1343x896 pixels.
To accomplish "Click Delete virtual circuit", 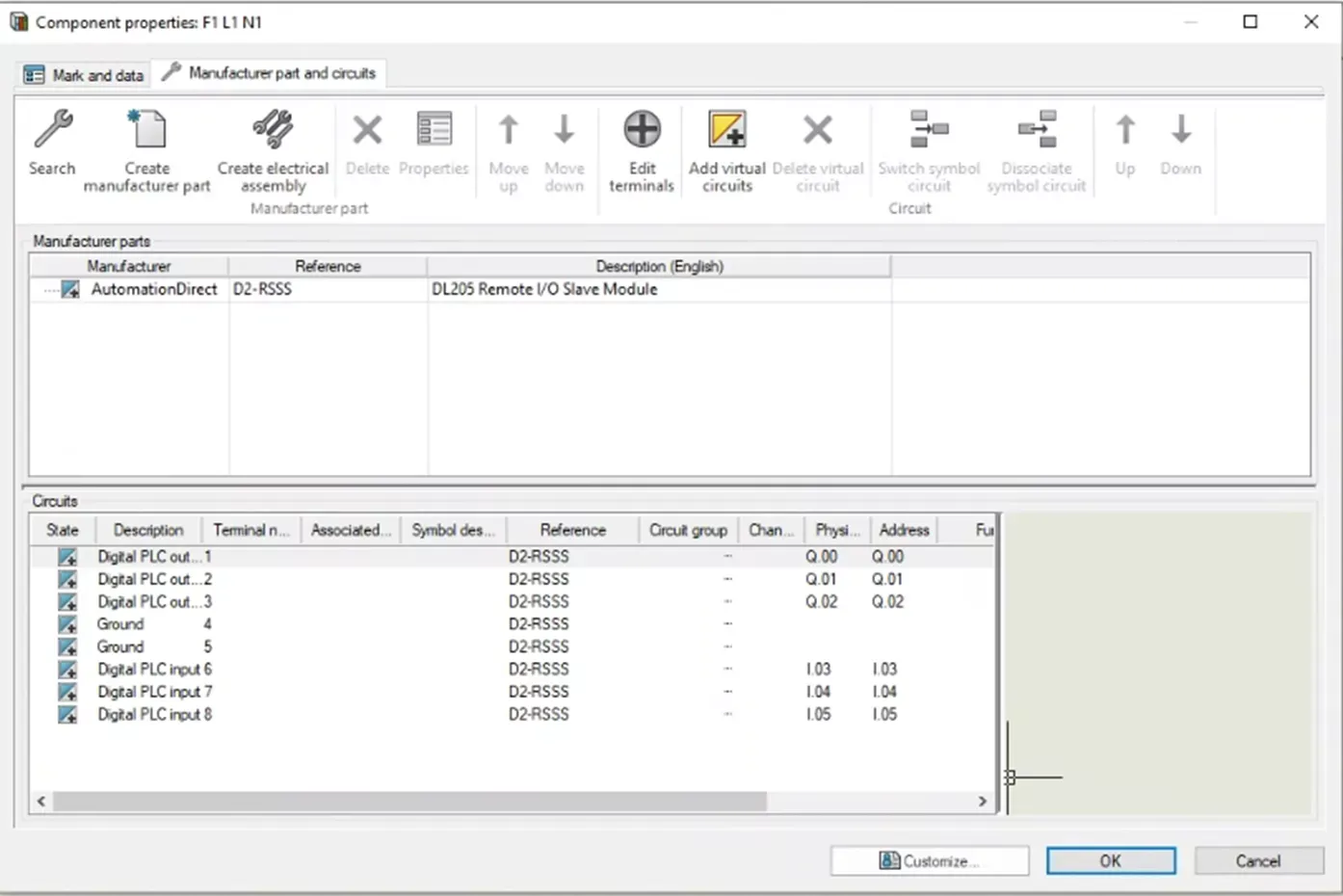I will [818, 152].
